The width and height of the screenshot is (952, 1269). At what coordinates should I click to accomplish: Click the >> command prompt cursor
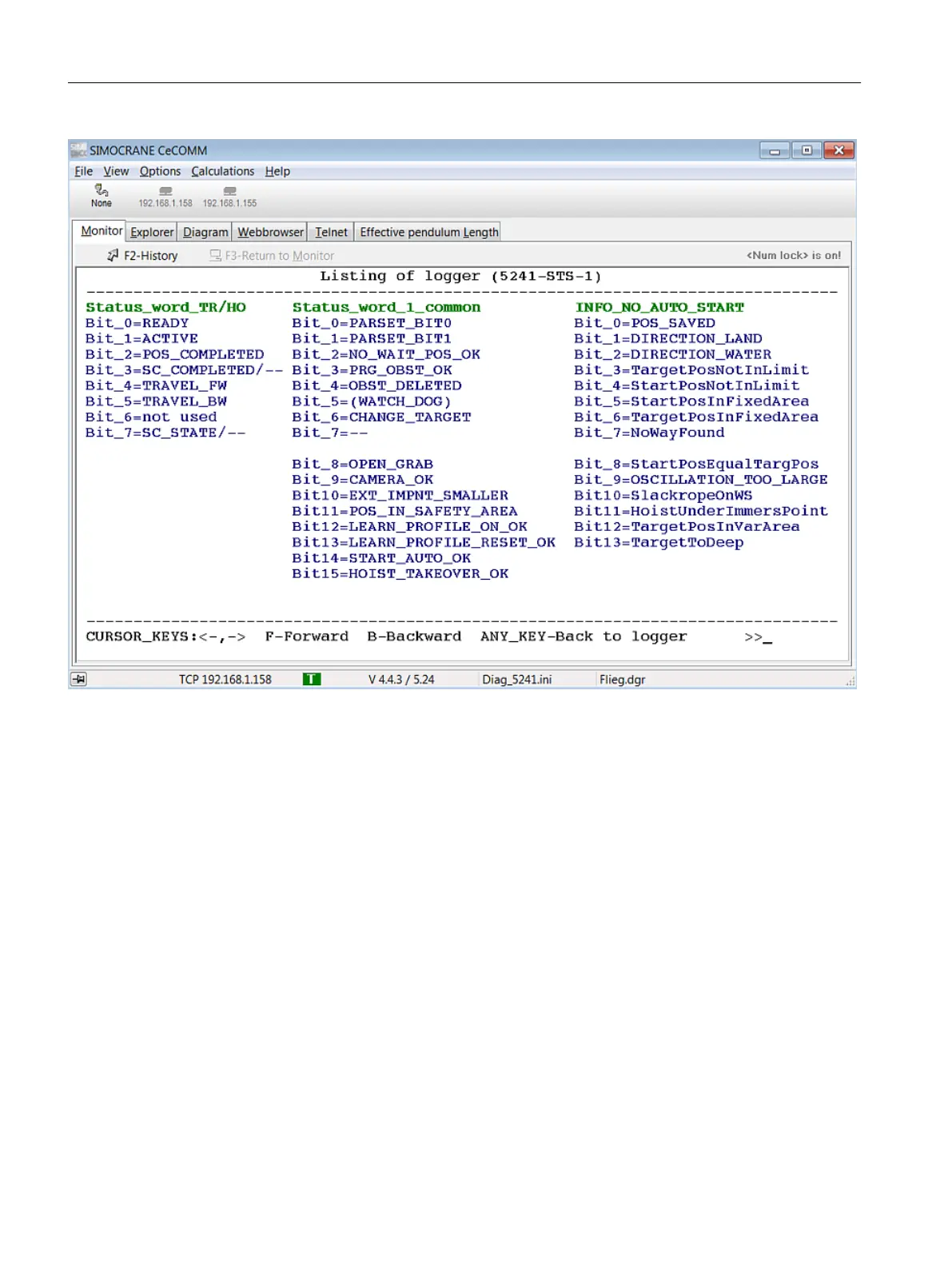(x=758, y=637)
